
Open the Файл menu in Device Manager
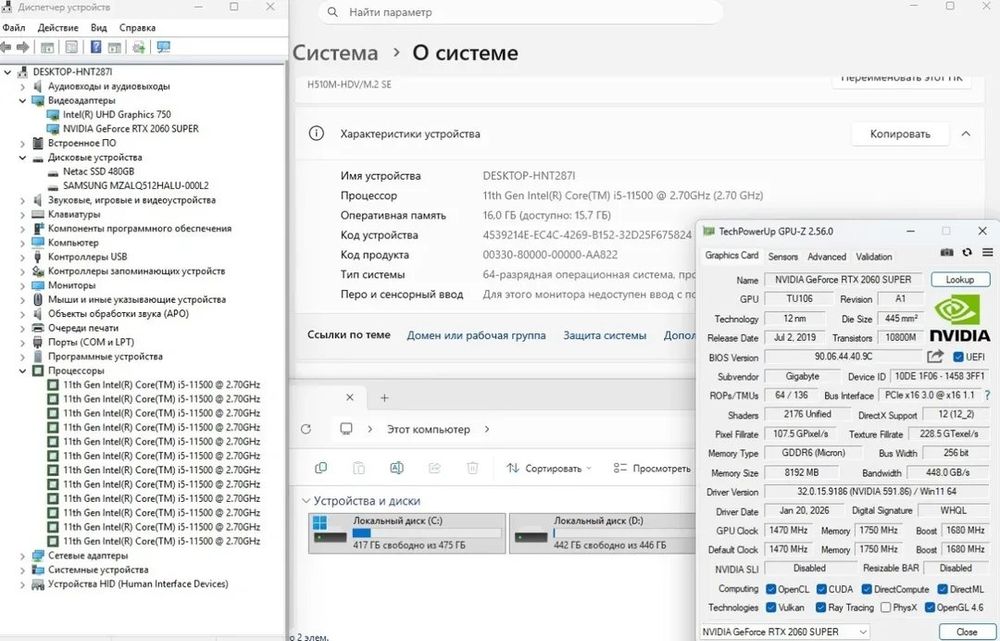(14, 28)
